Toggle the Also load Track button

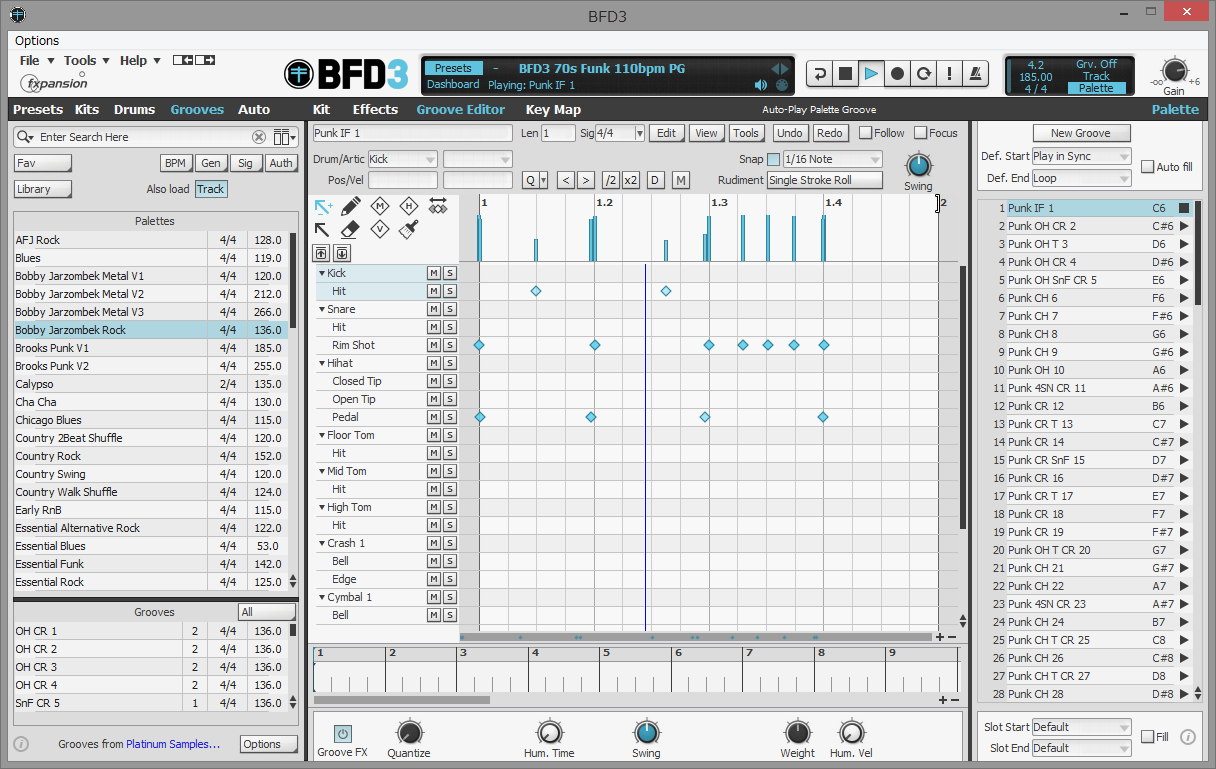pyautogui.click(x=210, y=189)
